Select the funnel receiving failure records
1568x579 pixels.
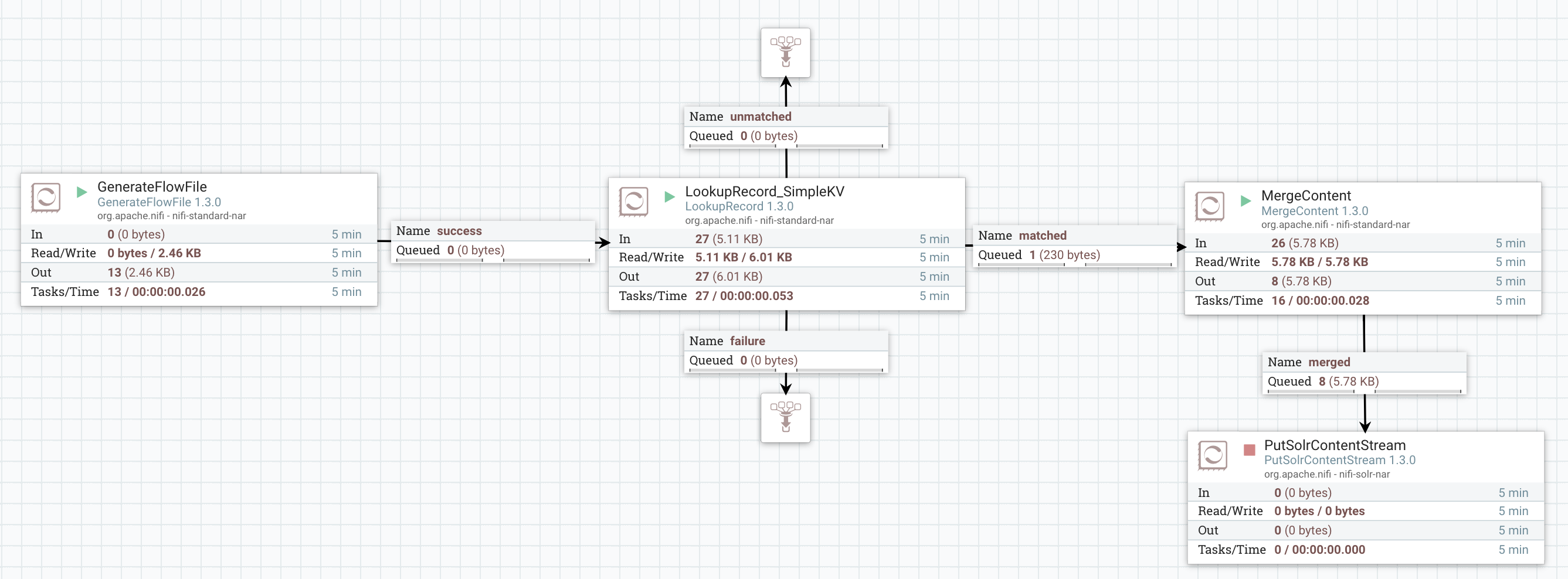785,418
